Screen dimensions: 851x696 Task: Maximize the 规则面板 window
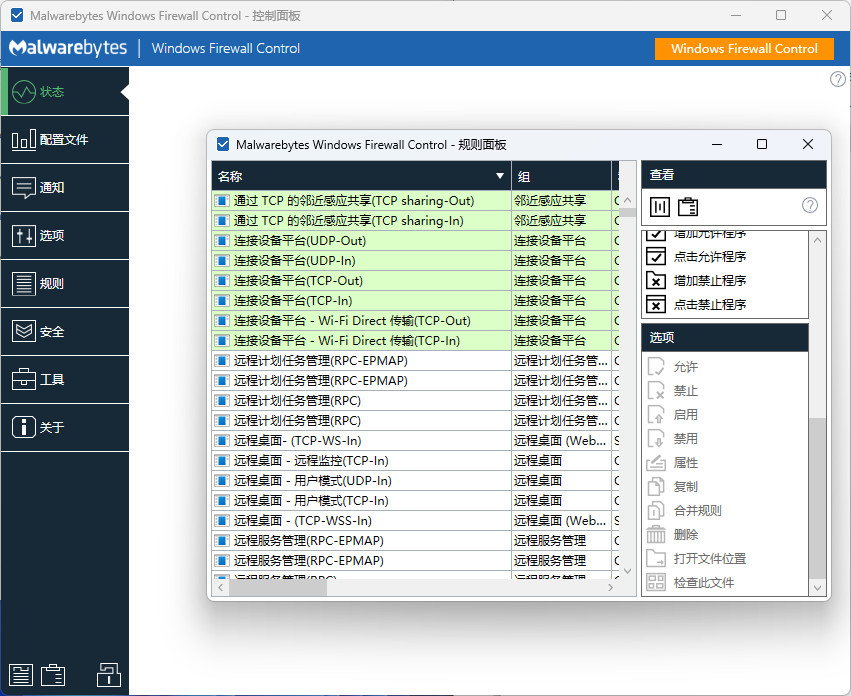click(x=762, y=144)
